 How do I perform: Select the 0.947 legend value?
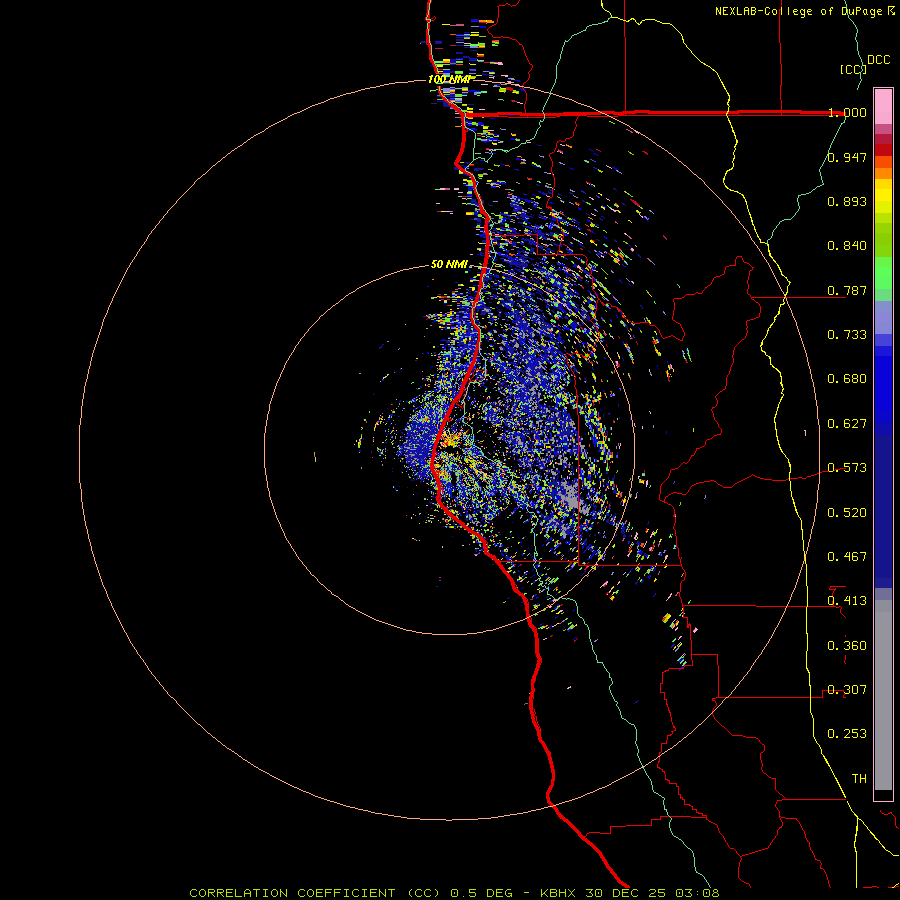847,157
